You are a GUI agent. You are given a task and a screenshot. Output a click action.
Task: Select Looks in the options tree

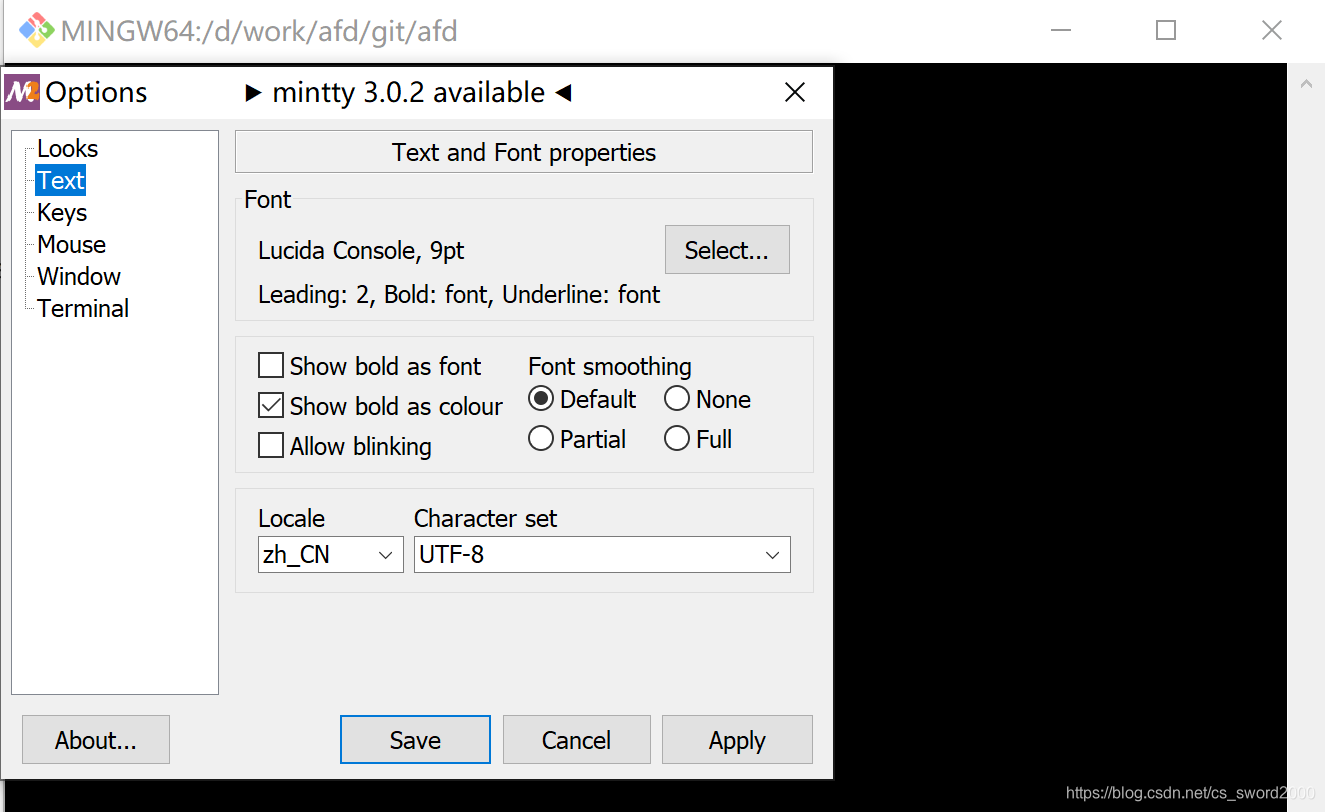(67, 149)
